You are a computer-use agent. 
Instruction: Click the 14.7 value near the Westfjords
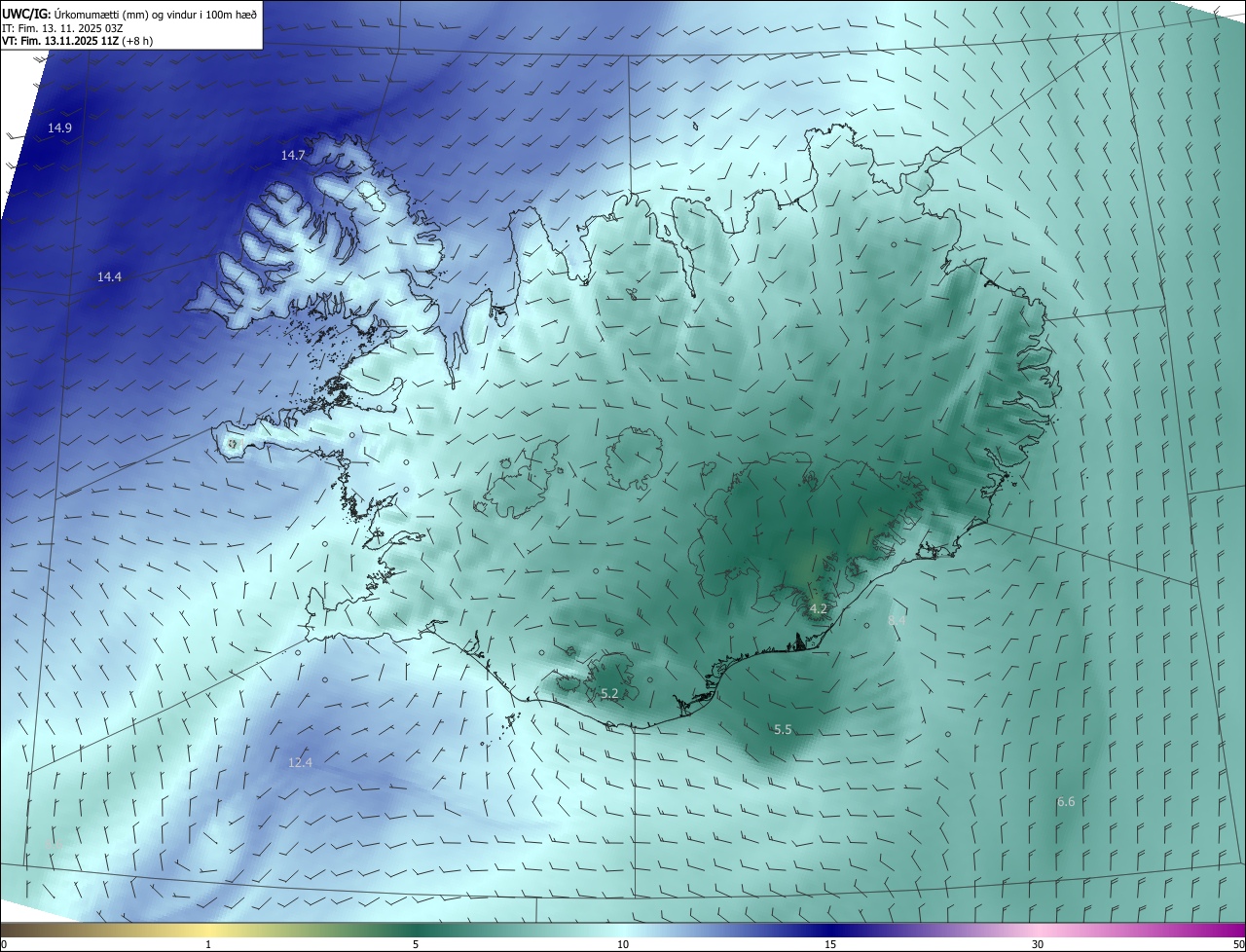click(293, 156)
